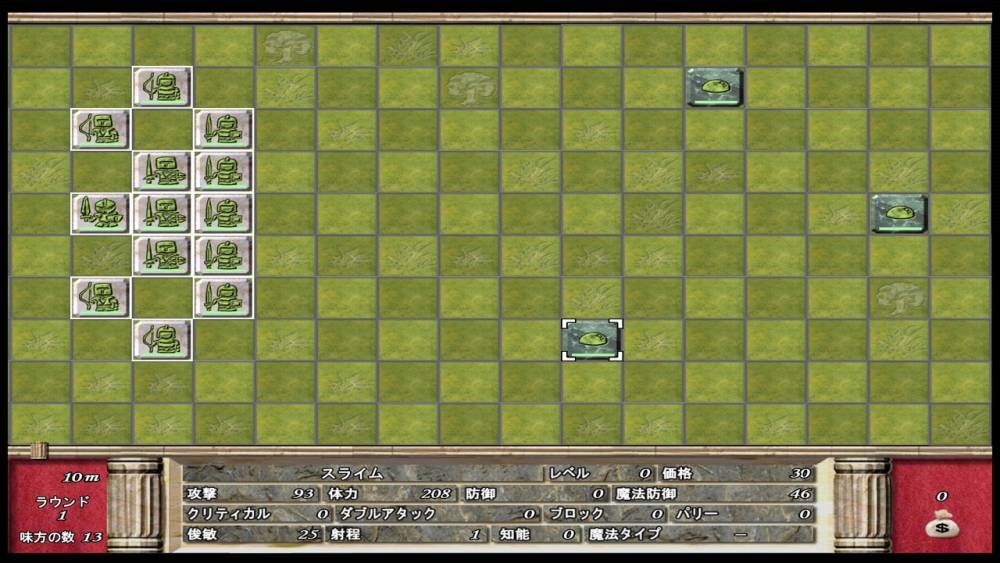Select the slime on the far right
The width and height of the screenshot is (1000, 563).
tap(899, 213)
